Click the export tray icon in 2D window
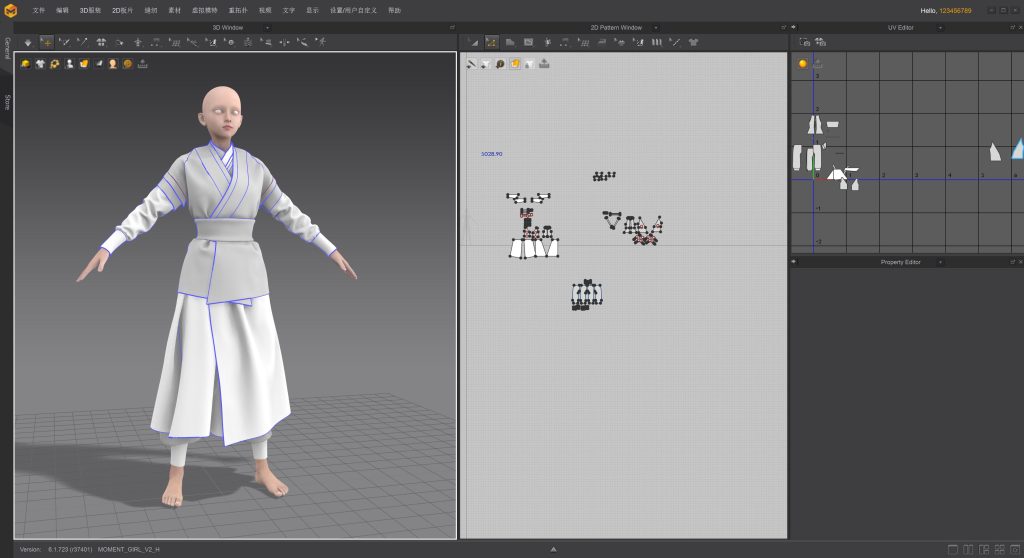The width and height of the screenshot is (1024, 558). point(544,63)
